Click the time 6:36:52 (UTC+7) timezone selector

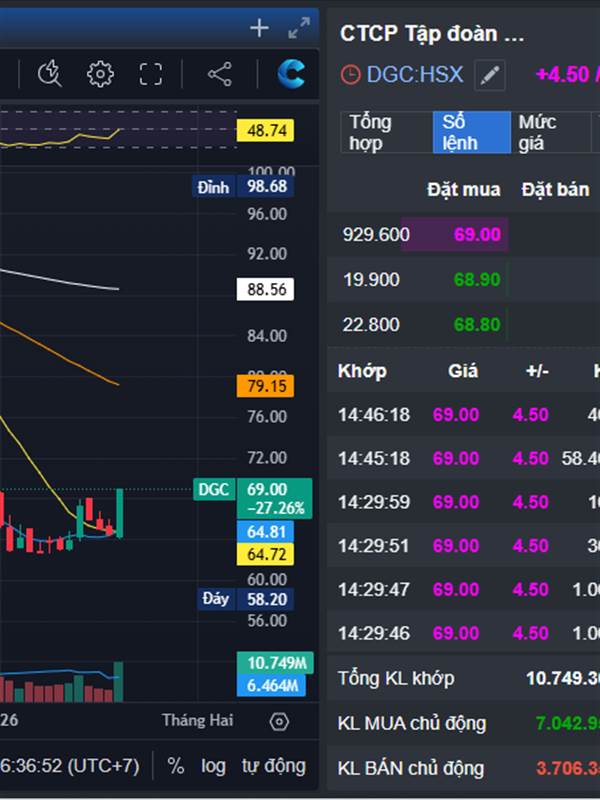(69, 766)
